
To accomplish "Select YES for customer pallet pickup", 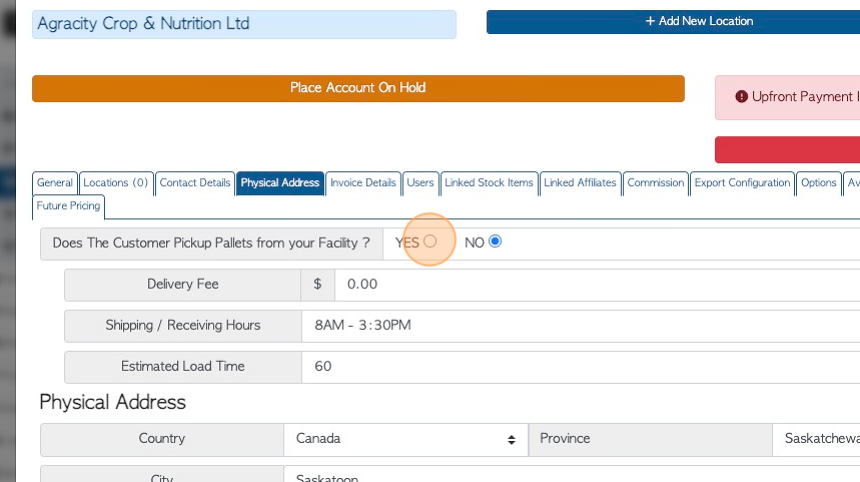I will [x=431, y=241].
